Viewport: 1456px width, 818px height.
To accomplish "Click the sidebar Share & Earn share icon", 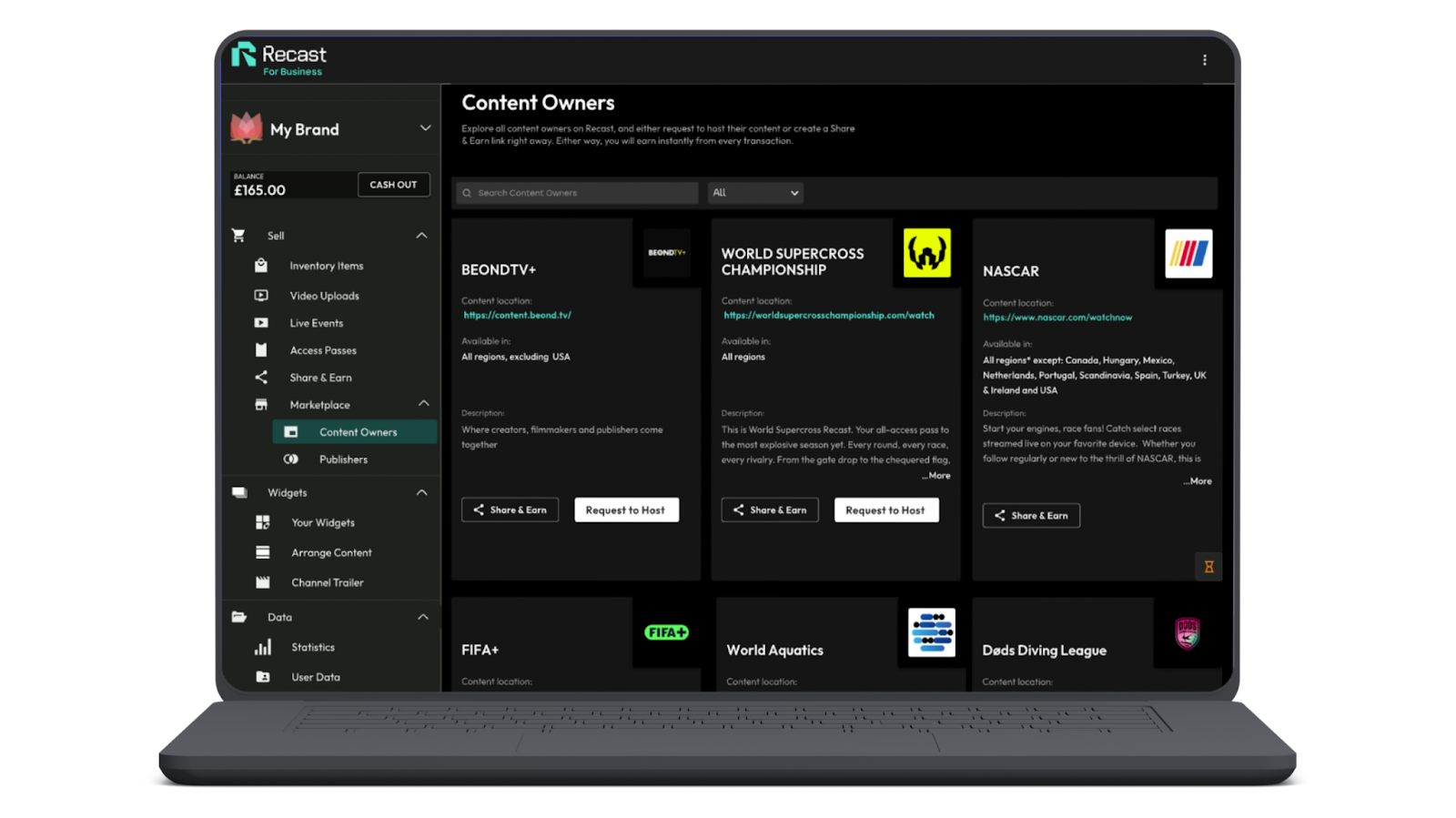I will tap(261, 378).
